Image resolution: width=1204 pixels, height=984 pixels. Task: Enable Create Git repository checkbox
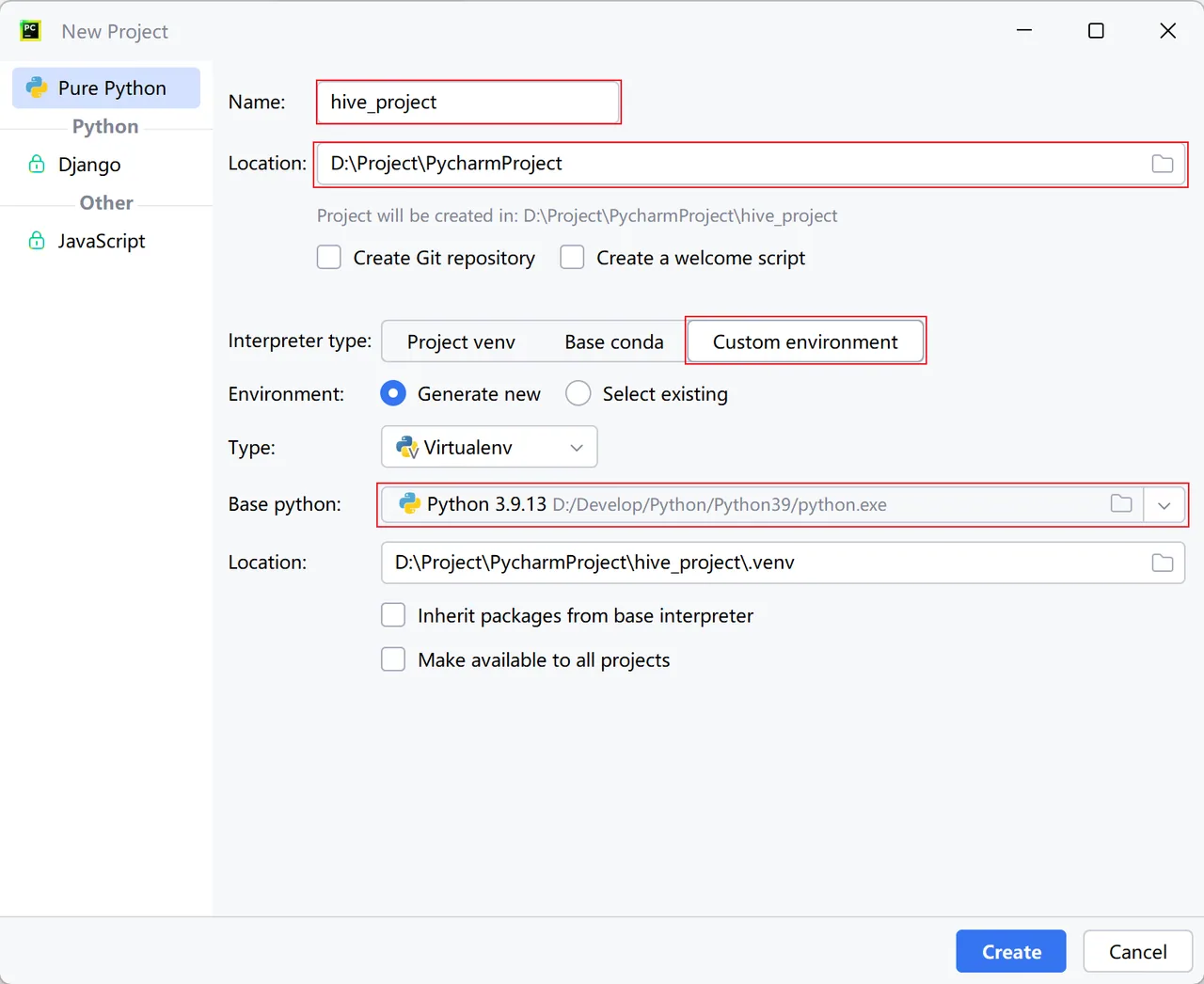329,257
